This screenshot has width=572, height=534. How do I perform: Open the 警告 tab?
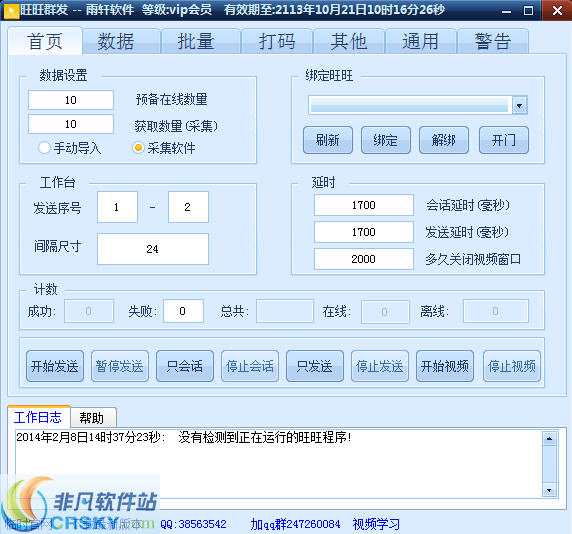click(492, 41)
